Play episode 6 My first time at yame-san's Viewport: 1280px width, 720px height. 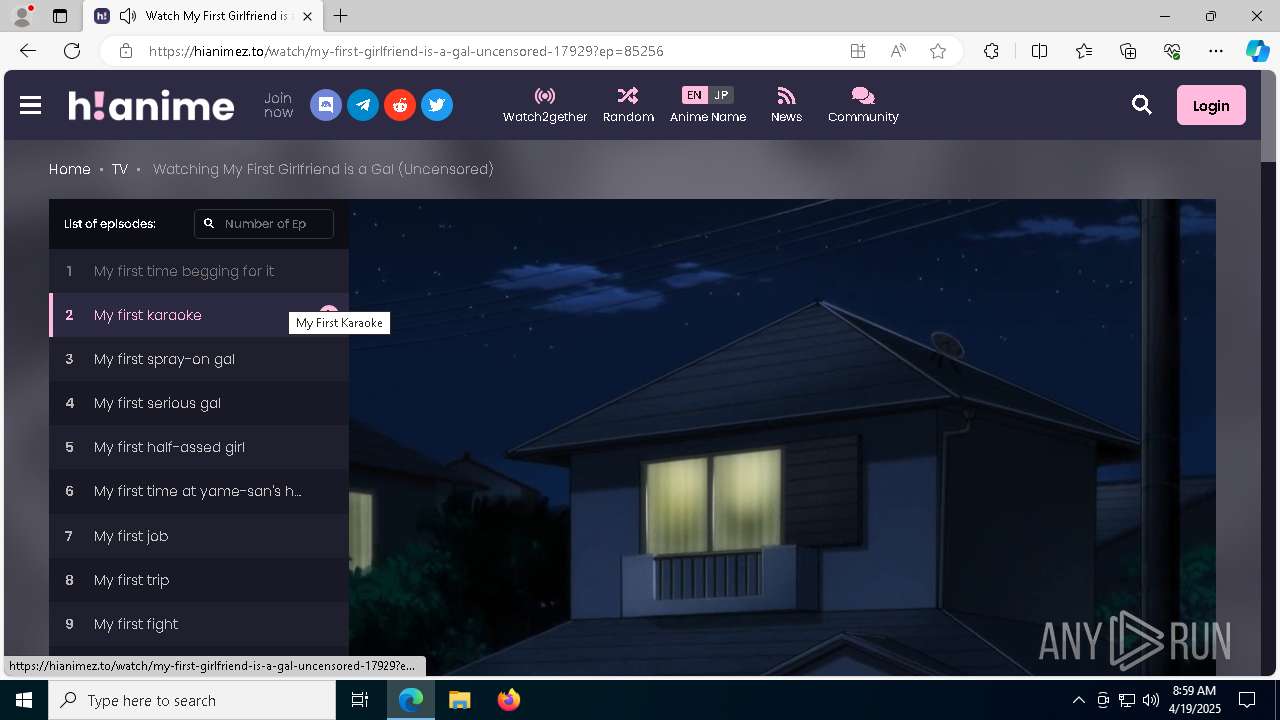point(199,491)
